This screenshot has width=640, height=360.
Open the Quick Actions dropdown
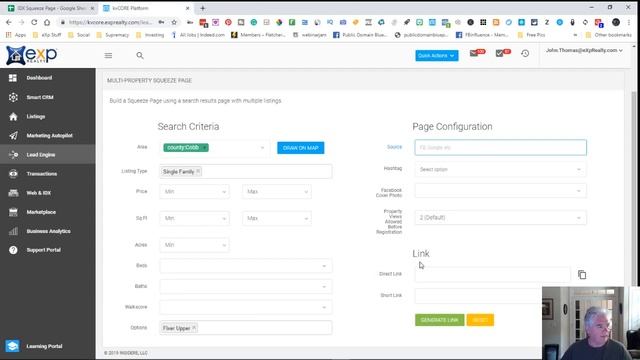tap(436, 56)
